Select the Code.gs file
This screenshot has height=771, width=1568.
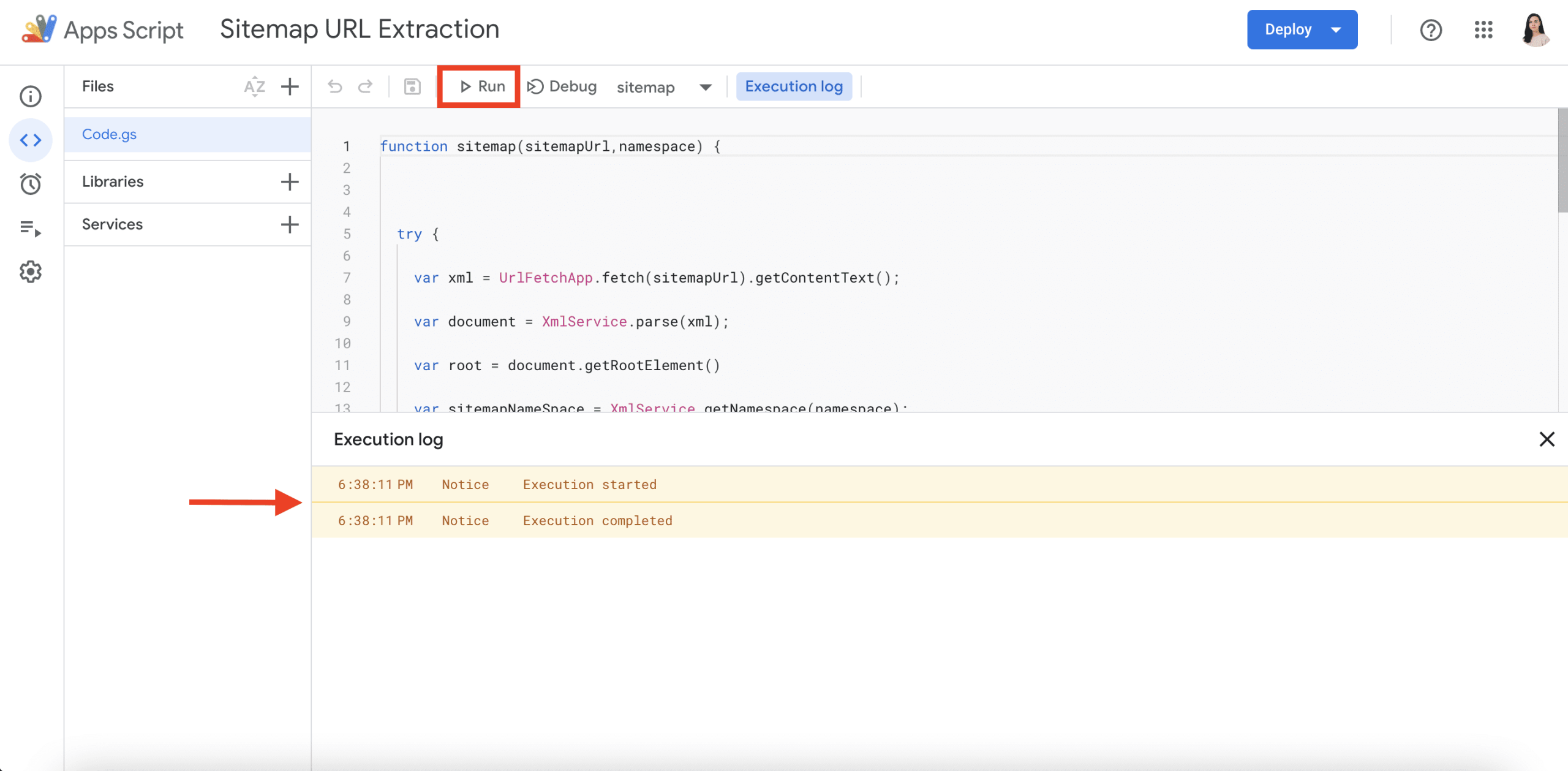tap(110, 134)
